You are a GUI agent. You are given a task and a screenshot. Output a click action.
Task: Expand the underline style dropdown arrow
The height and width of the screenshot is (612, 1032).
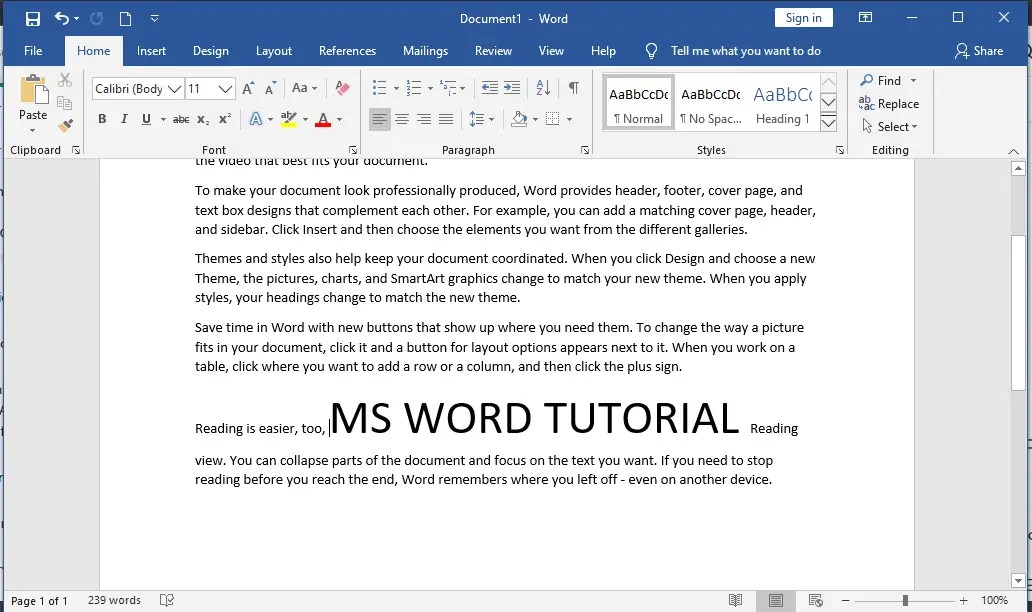click(163, 120)
